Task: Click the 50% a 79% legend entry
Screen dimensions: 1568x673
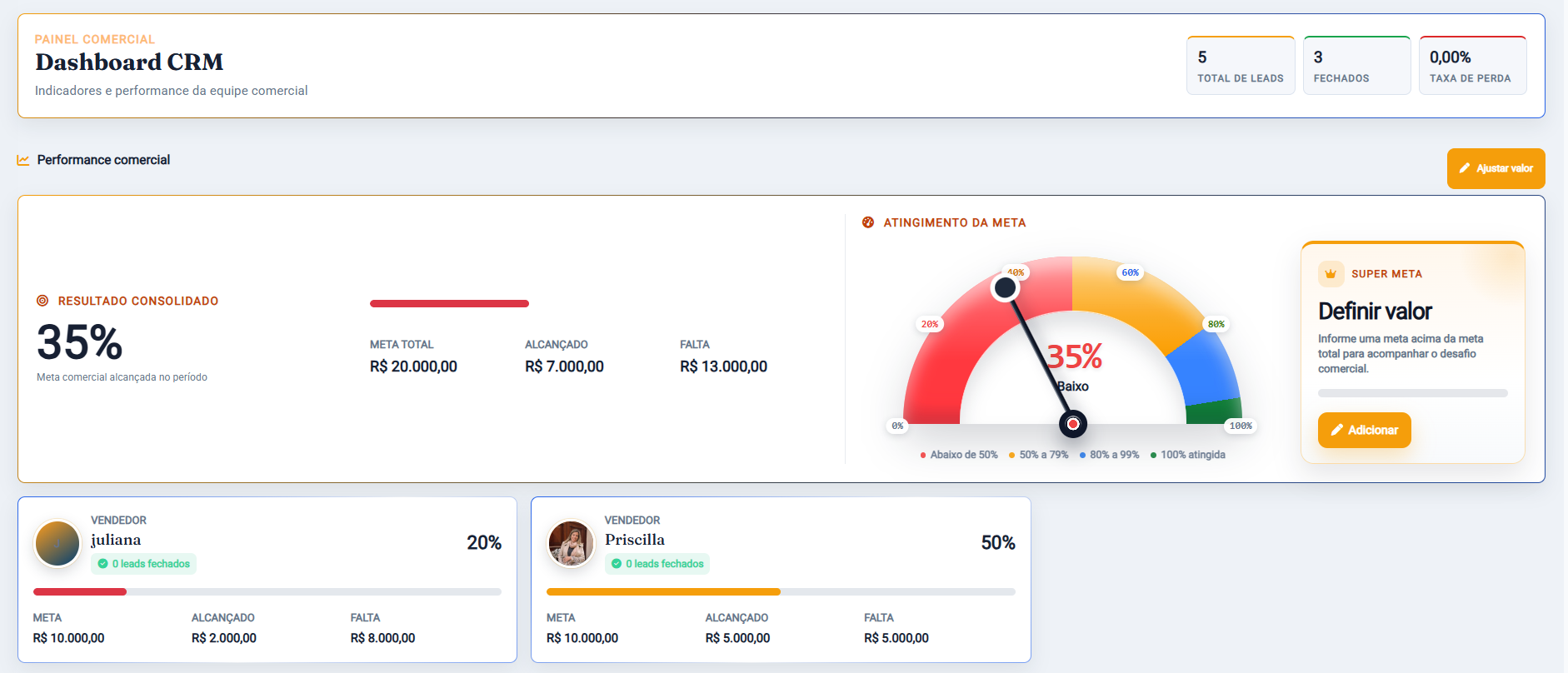Action: (x=1038, y=455)
